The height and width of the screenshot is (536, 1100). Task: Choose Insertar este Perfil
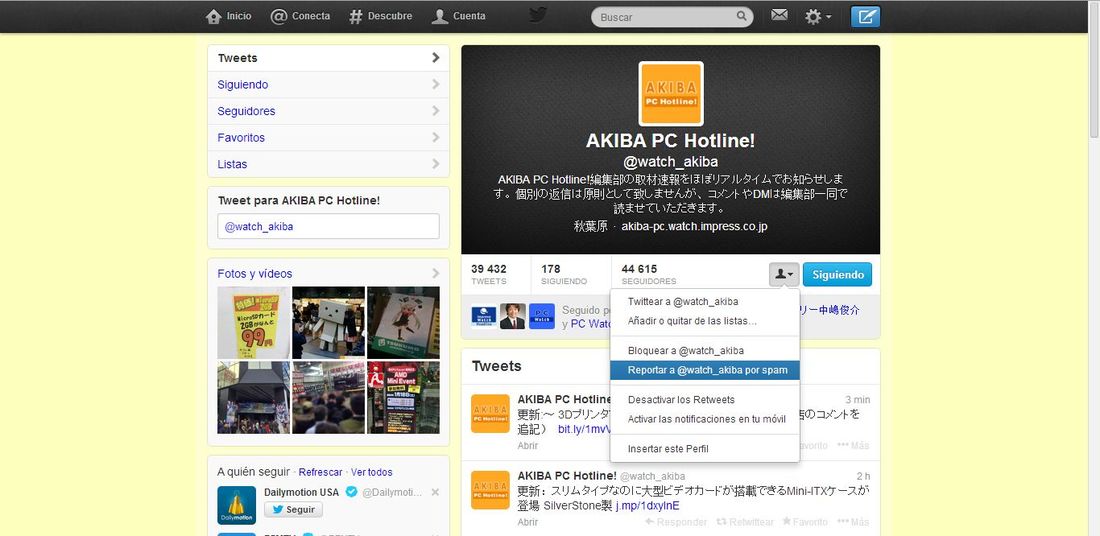[x=705, y=449]
